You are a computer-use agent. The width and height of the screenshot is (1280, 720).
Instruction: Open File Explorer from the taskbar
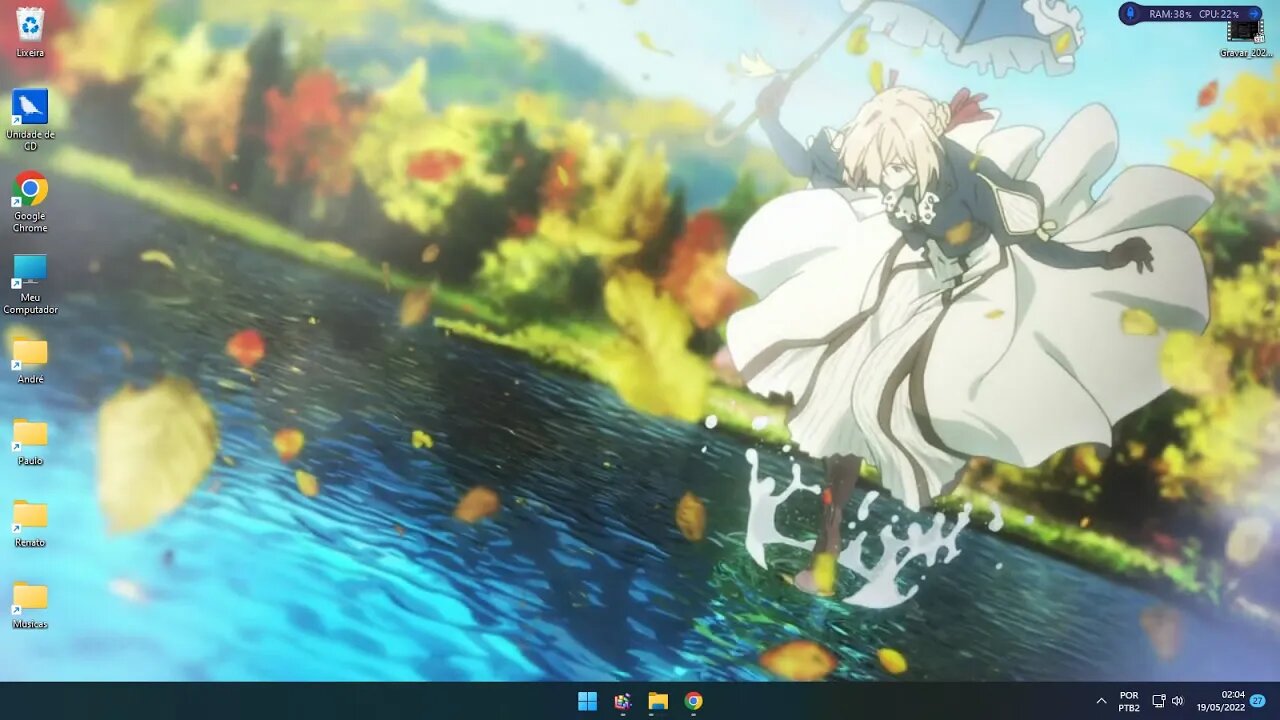point(658,701)
